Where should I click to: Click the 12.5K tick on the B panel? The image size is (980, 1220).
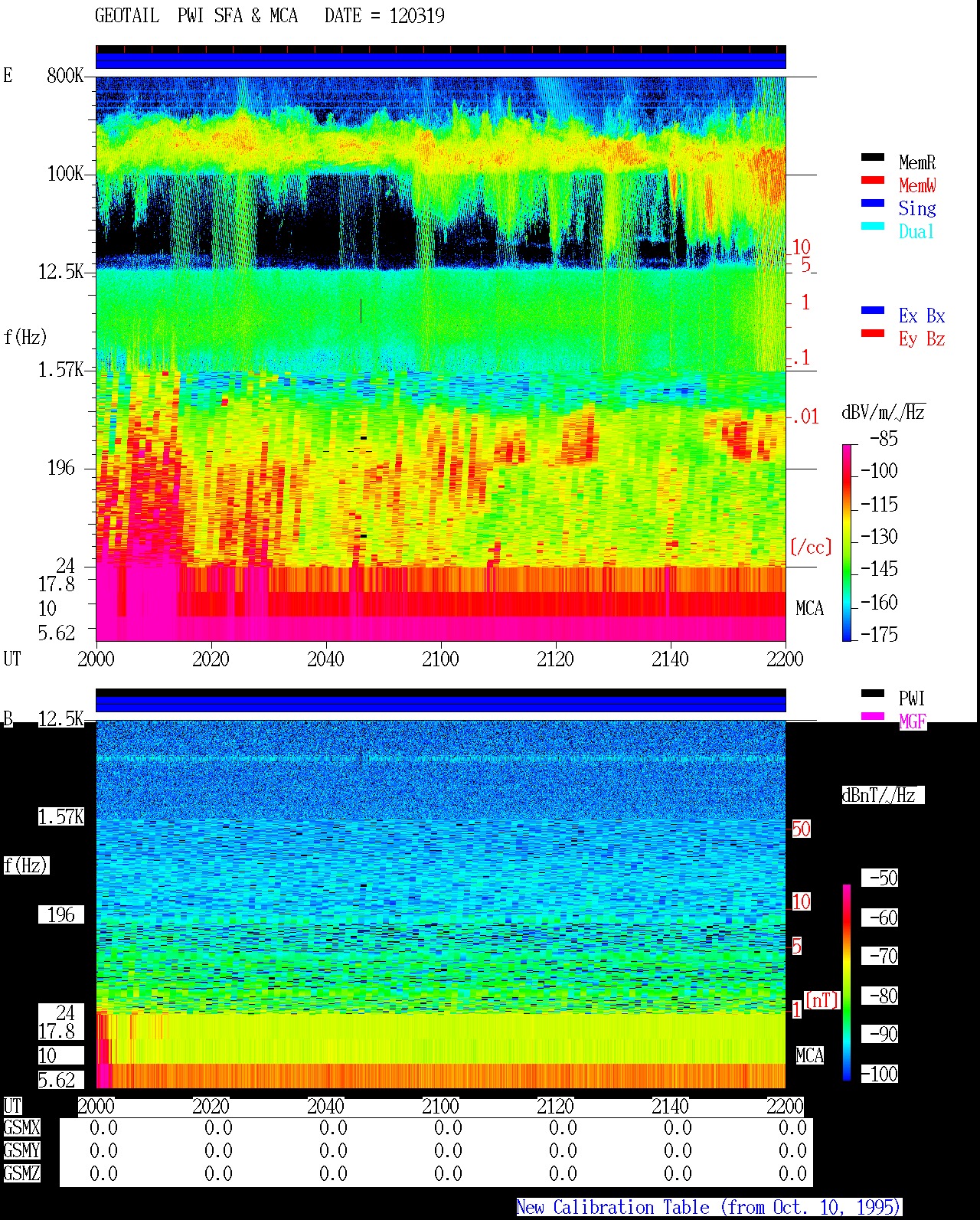[61, 718]
